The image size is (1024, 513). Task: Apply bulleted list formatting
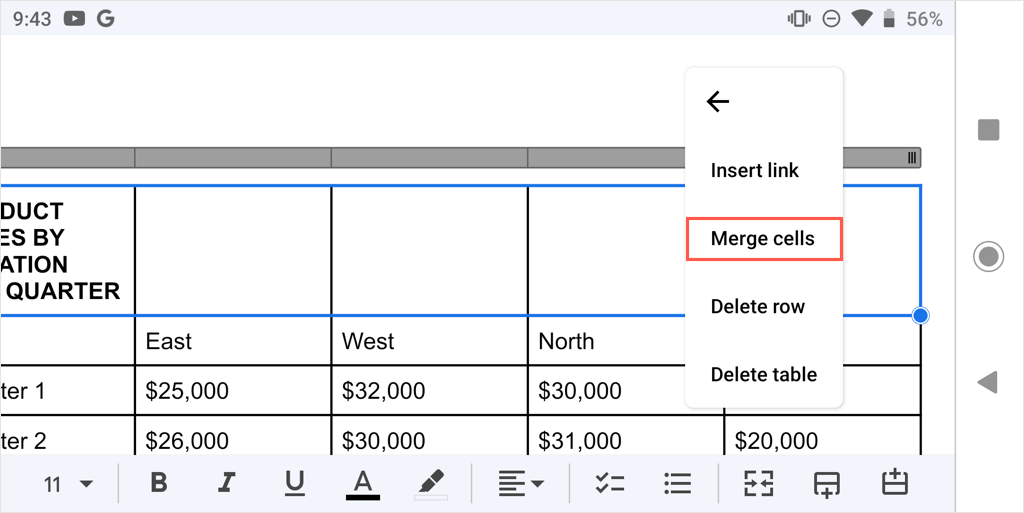tap(677, 484)
